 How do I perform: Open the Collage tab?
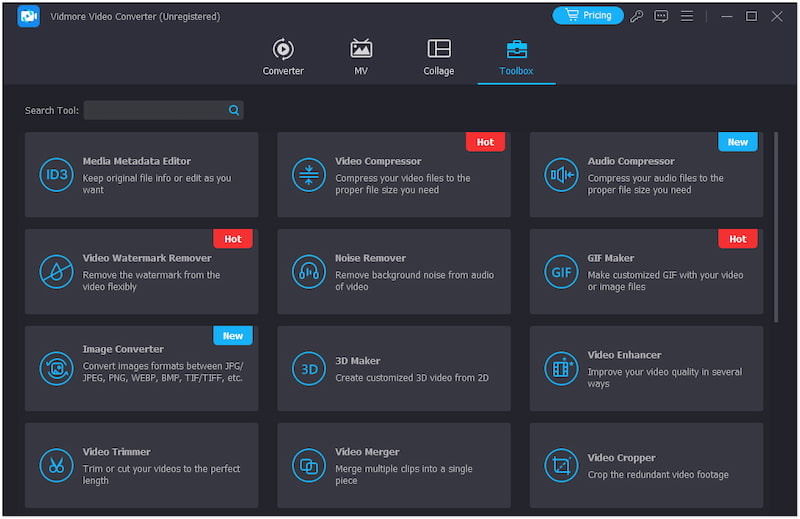tap(438, 57)
